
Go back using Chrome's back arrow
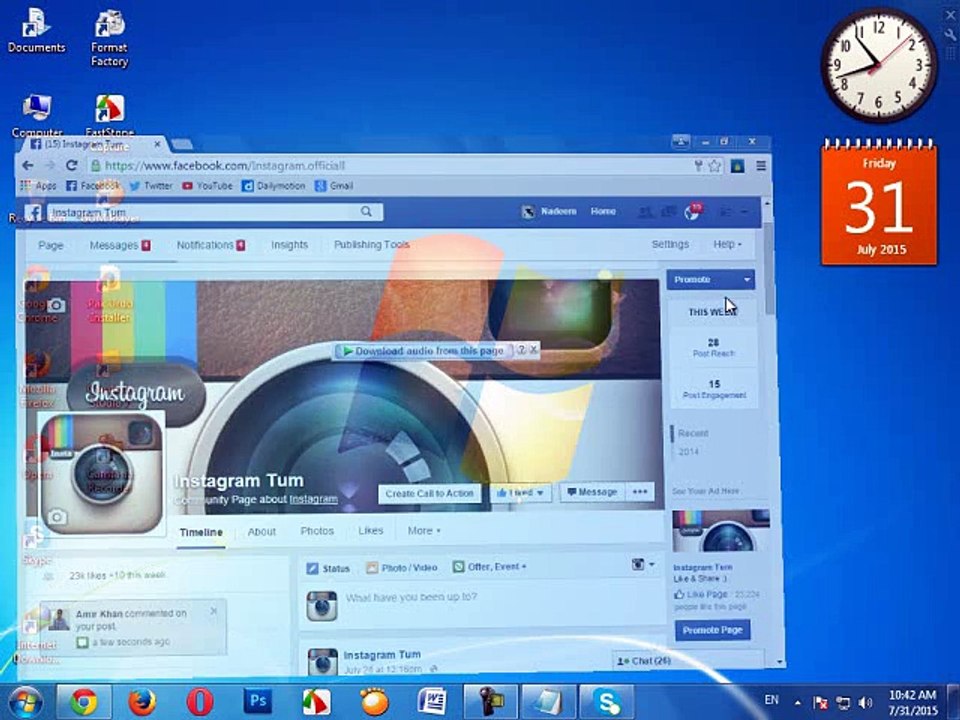coord(28,165)
